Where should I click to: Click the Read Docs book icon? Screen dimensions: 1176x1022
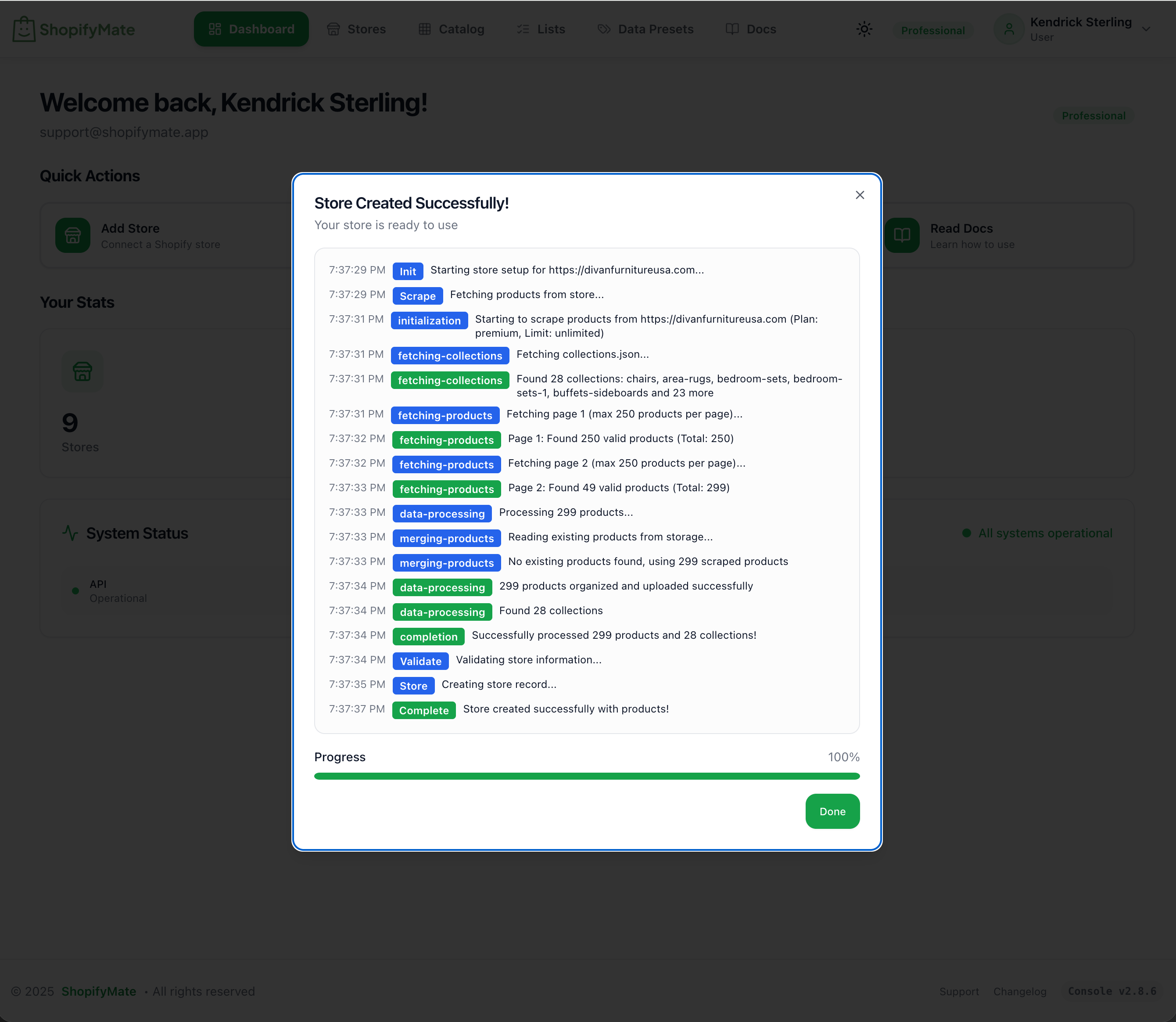tap(901, 235)
